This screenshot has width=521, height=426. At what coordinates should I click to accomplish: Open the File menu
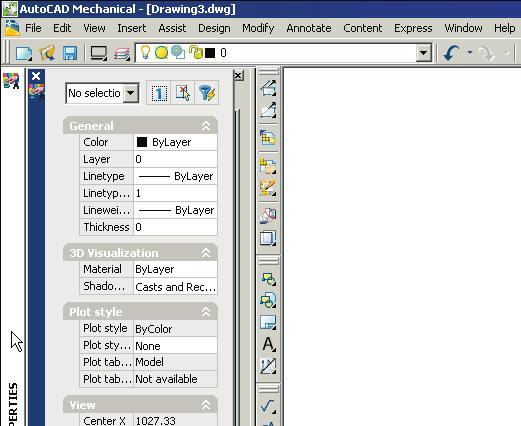coord(33,28)
